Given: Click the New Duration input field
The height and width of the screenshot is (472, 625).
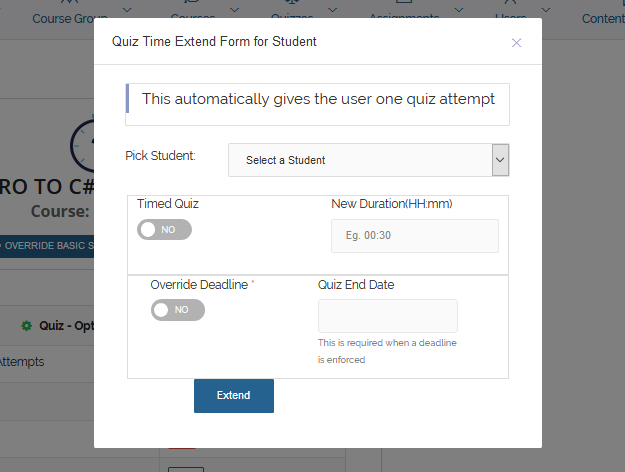Looking at the screenshot, I should pos(415,236).
